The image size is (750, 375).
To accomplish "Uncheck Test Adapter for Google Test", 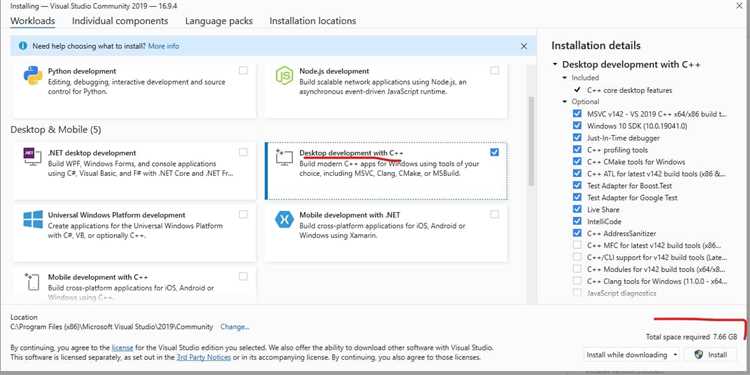I will pos(577,198).
